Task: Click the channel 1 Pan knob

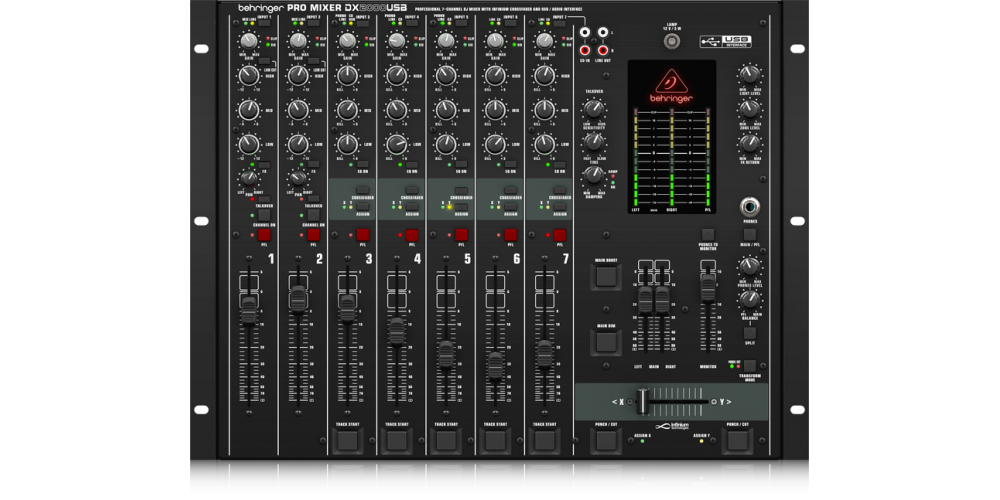Action: pyautogui.click(x=249, y=178)
